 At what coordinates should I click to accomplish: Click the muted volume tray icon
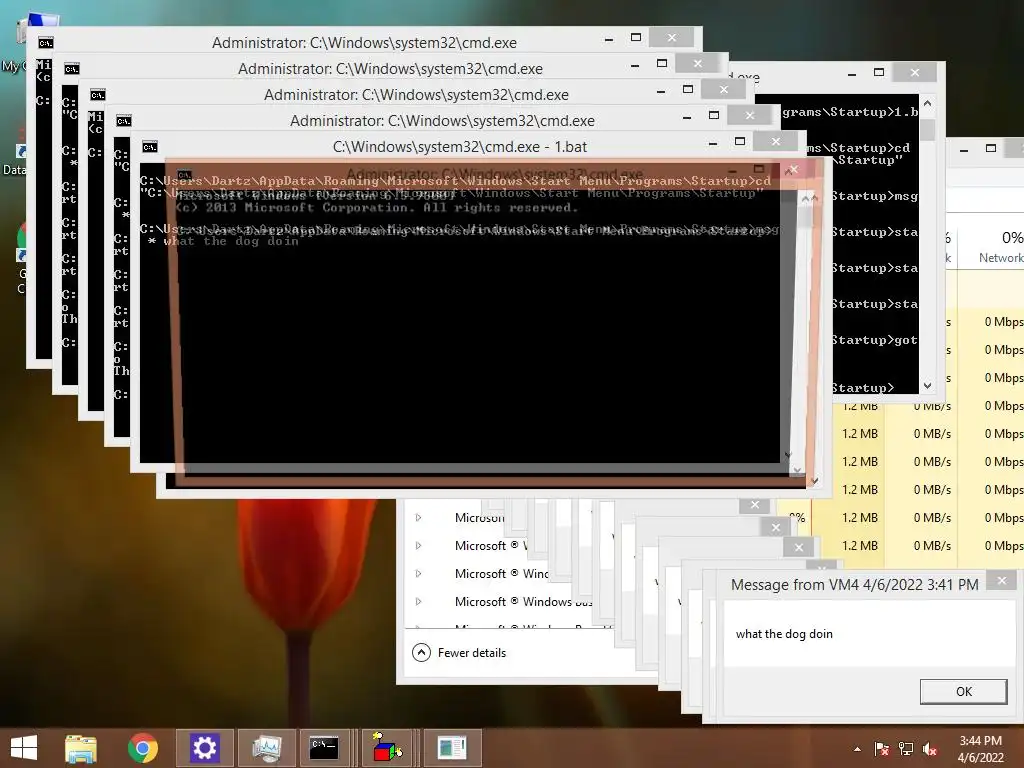[930, 749]
